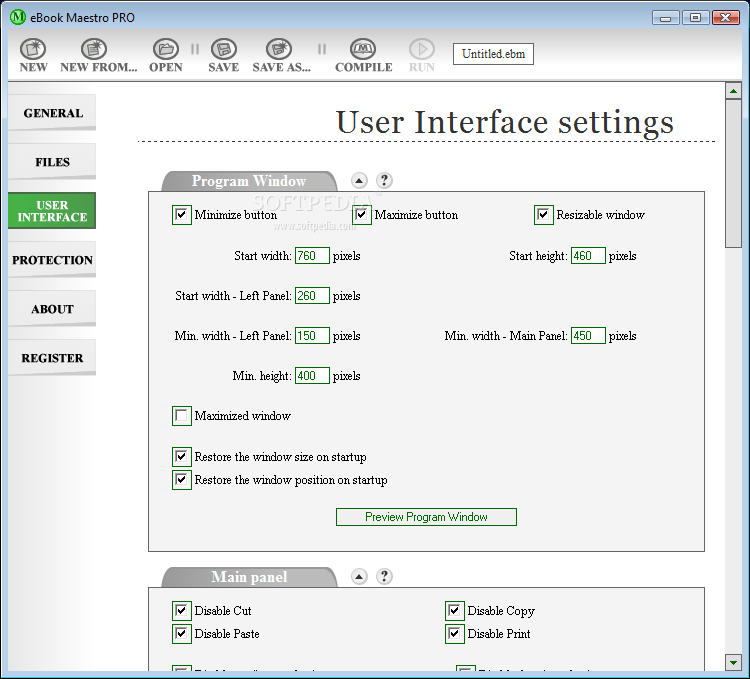Open the GENERAL settings tab
Screen dimensions: 750x679
pyautogui.click(x=52, y=113)
